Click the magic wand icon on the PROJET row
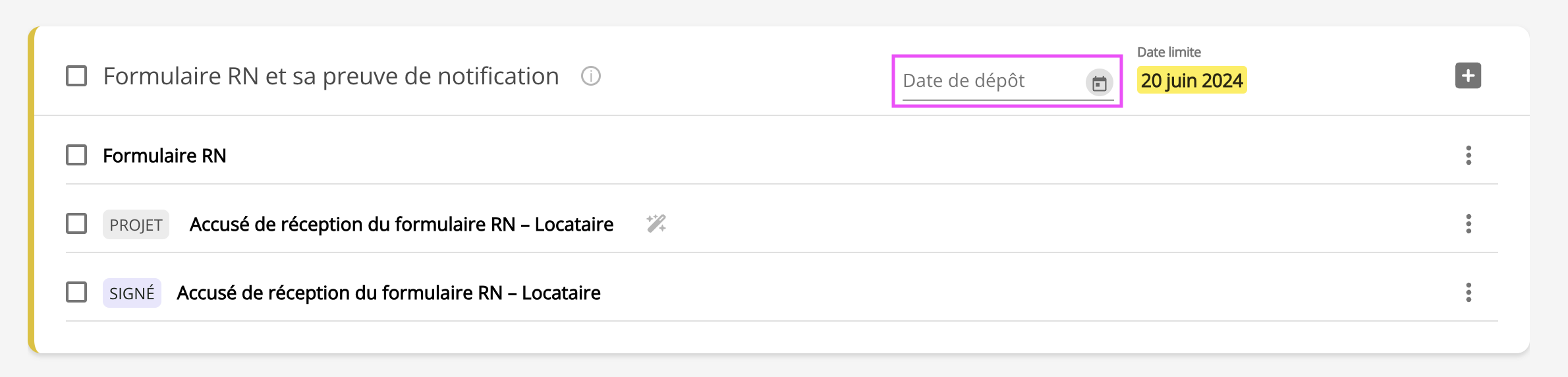 (x=656, y=224)
